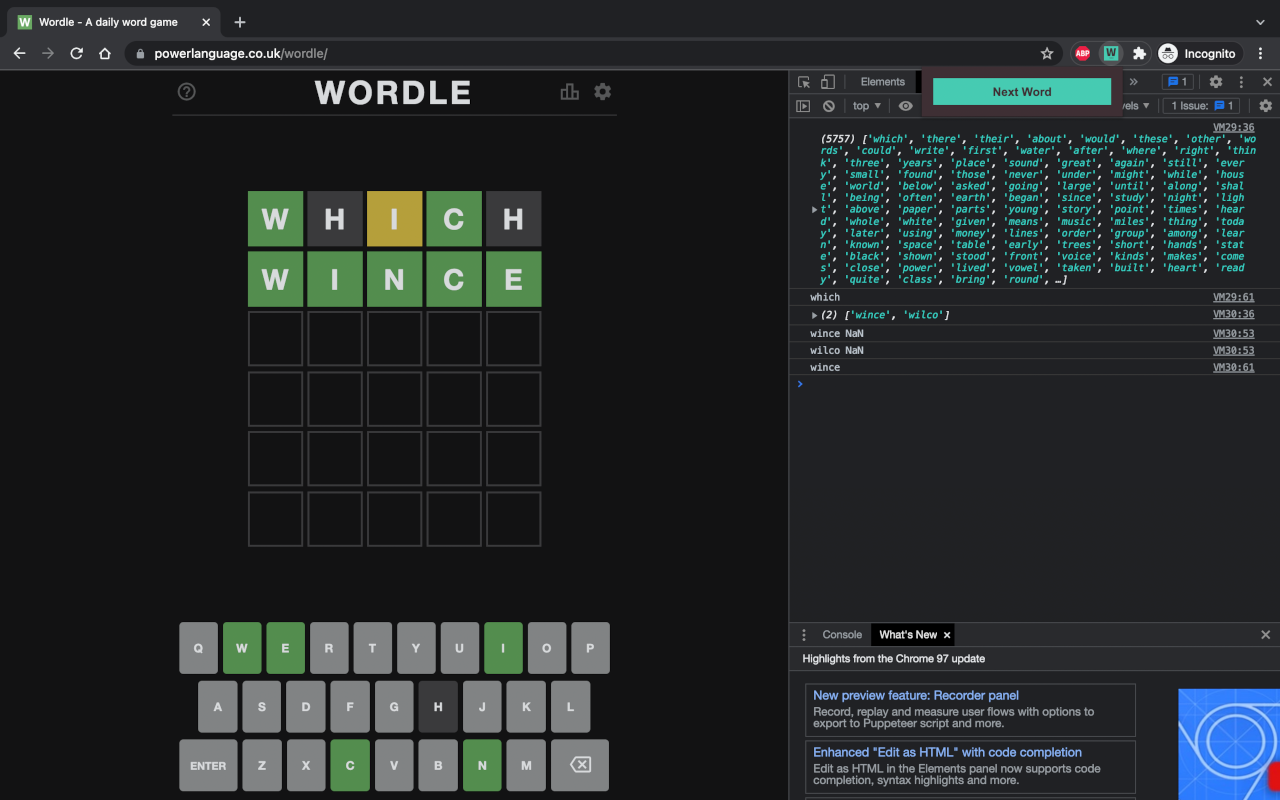Open the Chrome three-dot menu
Image resolution: width=1280 pixels, height=800 pixels.
tap(1260, 53)
